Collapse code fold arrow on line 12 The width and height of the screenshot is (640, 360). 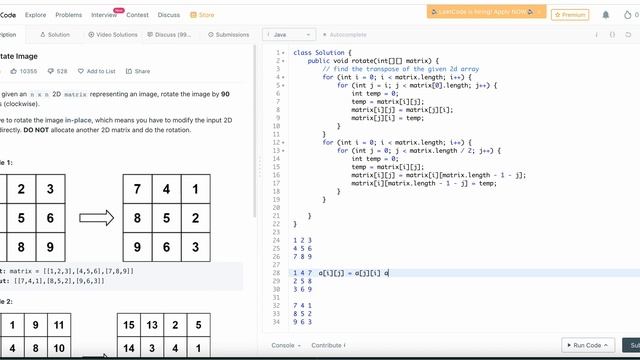(283, 142)
